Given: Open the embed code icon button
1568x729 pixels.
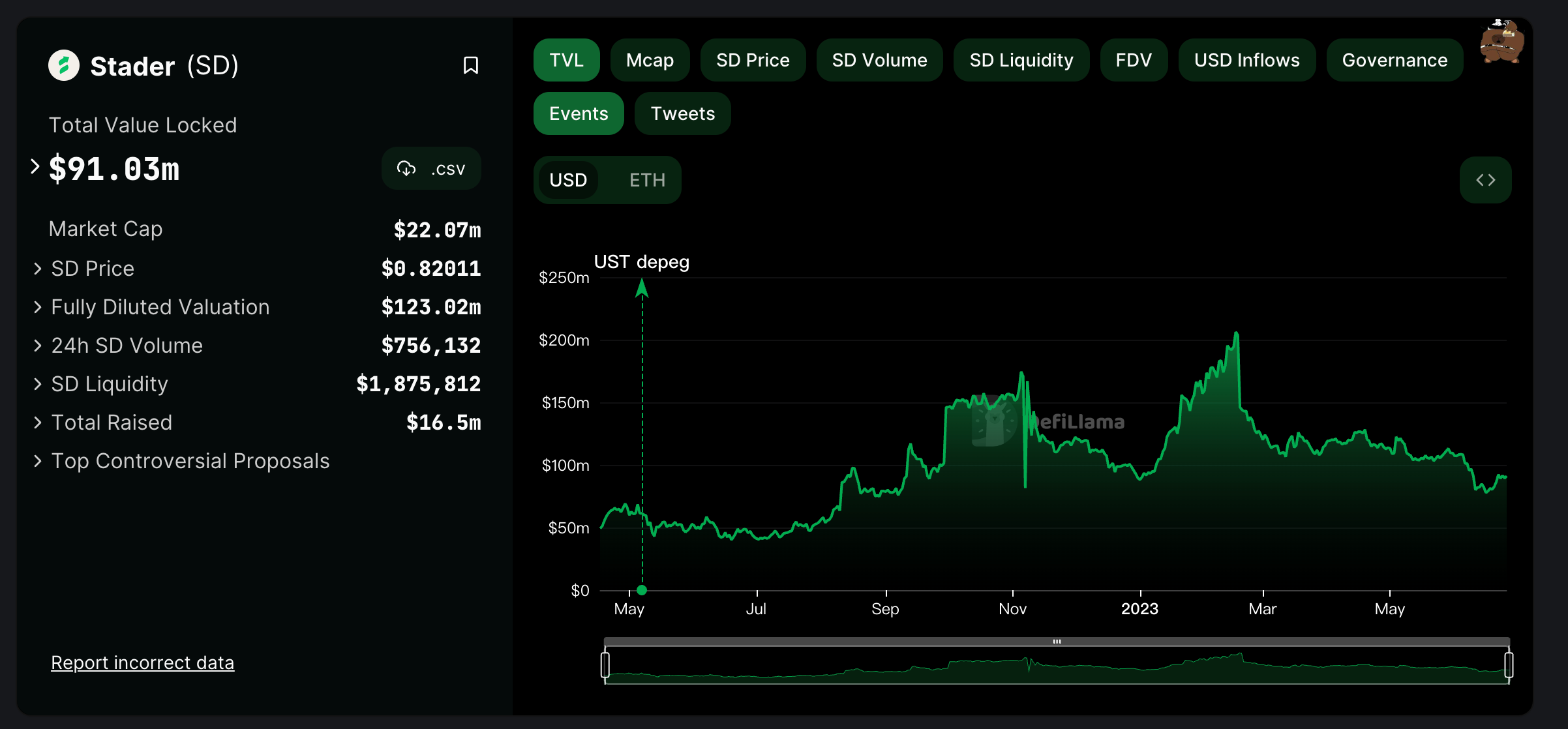Looking at the screenshot, I should pos(1485,180).
